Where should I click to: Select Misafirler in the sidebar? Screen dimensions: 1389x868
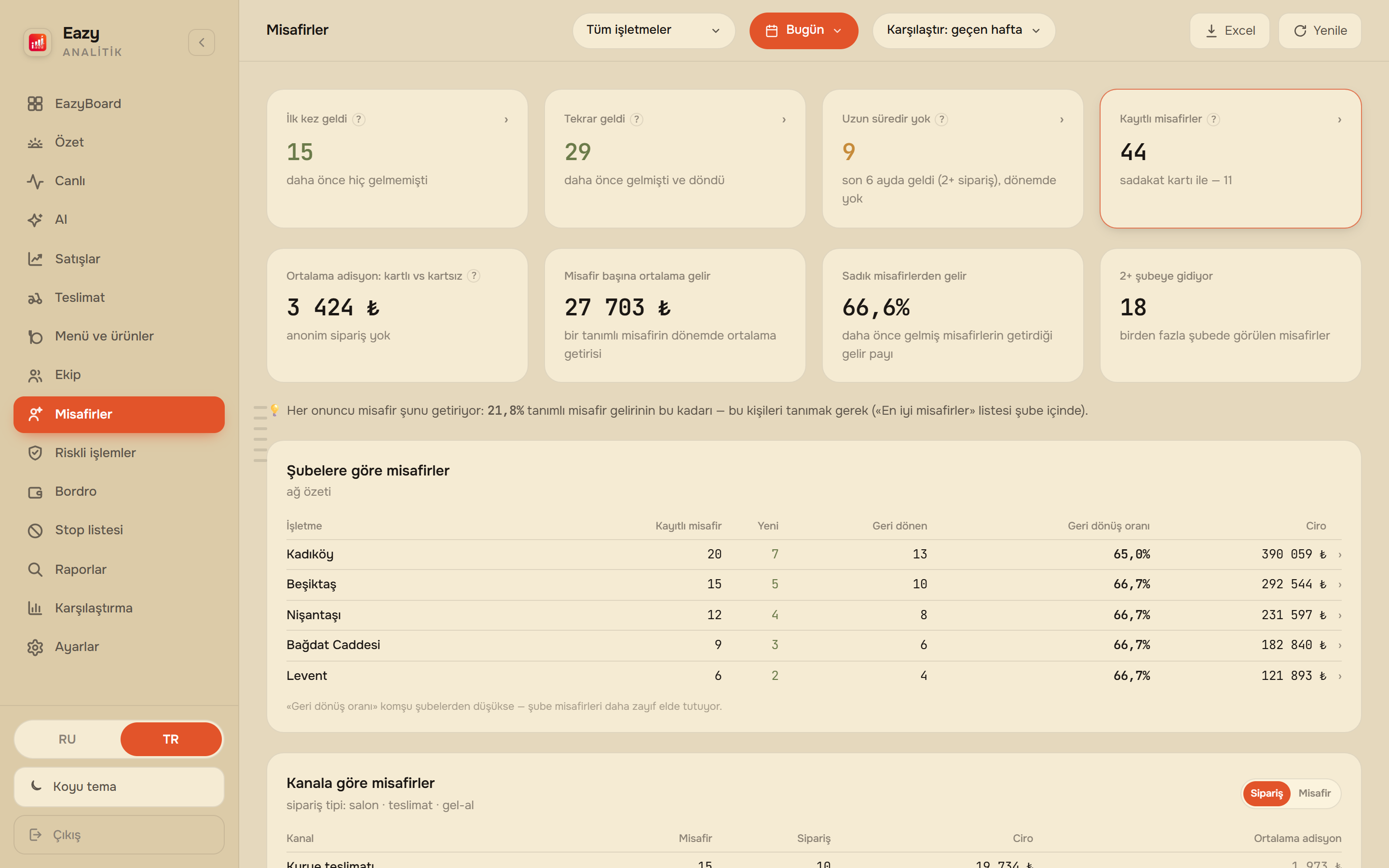coord(119,415)
